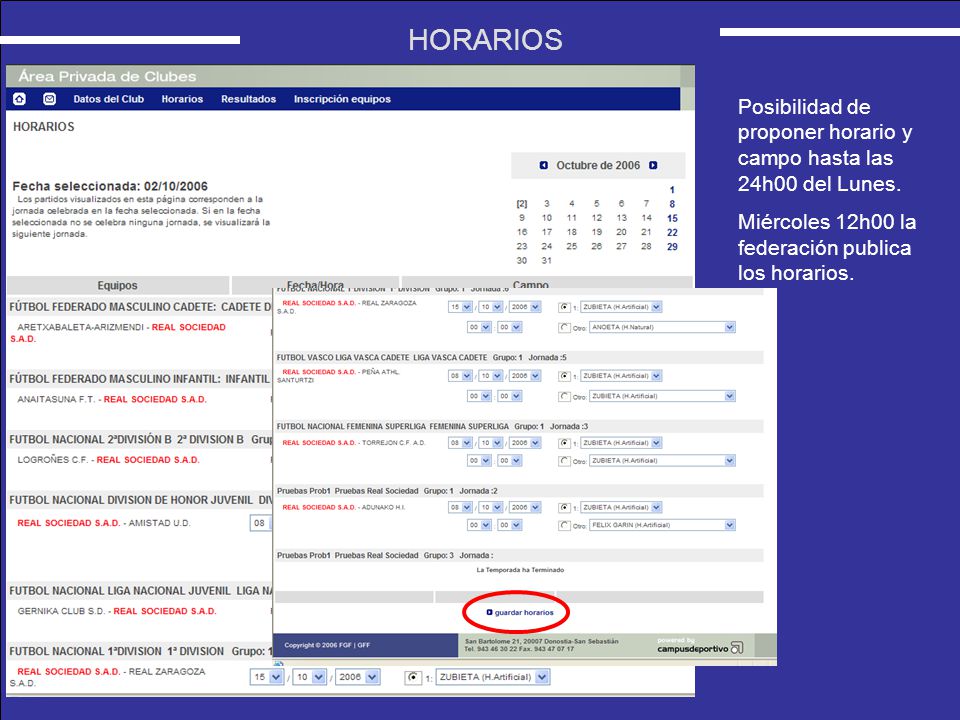Select Otro field option for Torrejon C.F. match
Image resolution: width=960 pixels, height=720 pixels.
(x=564, y=461)
